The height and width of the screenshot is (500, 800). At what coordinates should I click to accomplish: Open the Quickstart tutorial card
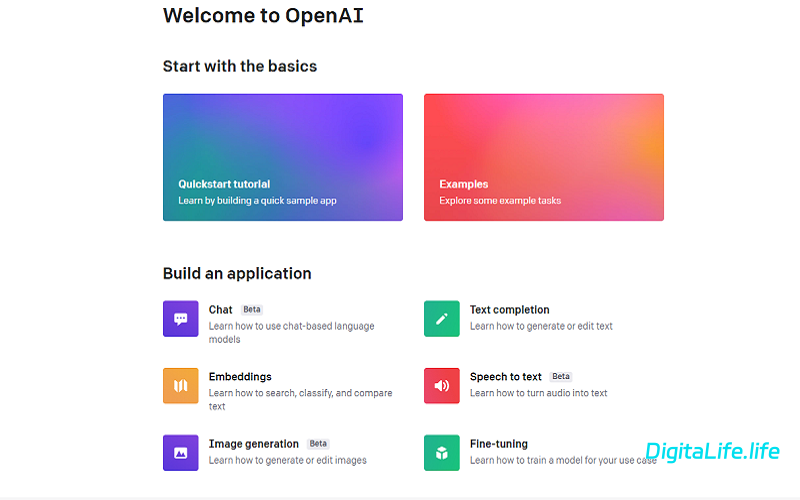[x=282, y=157]
